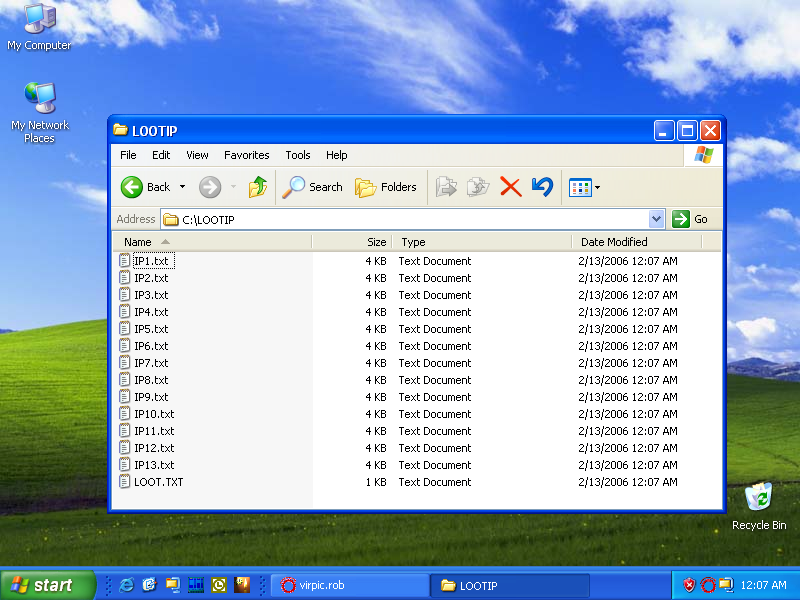
Task: Open the Help menu
Action: 336,155
